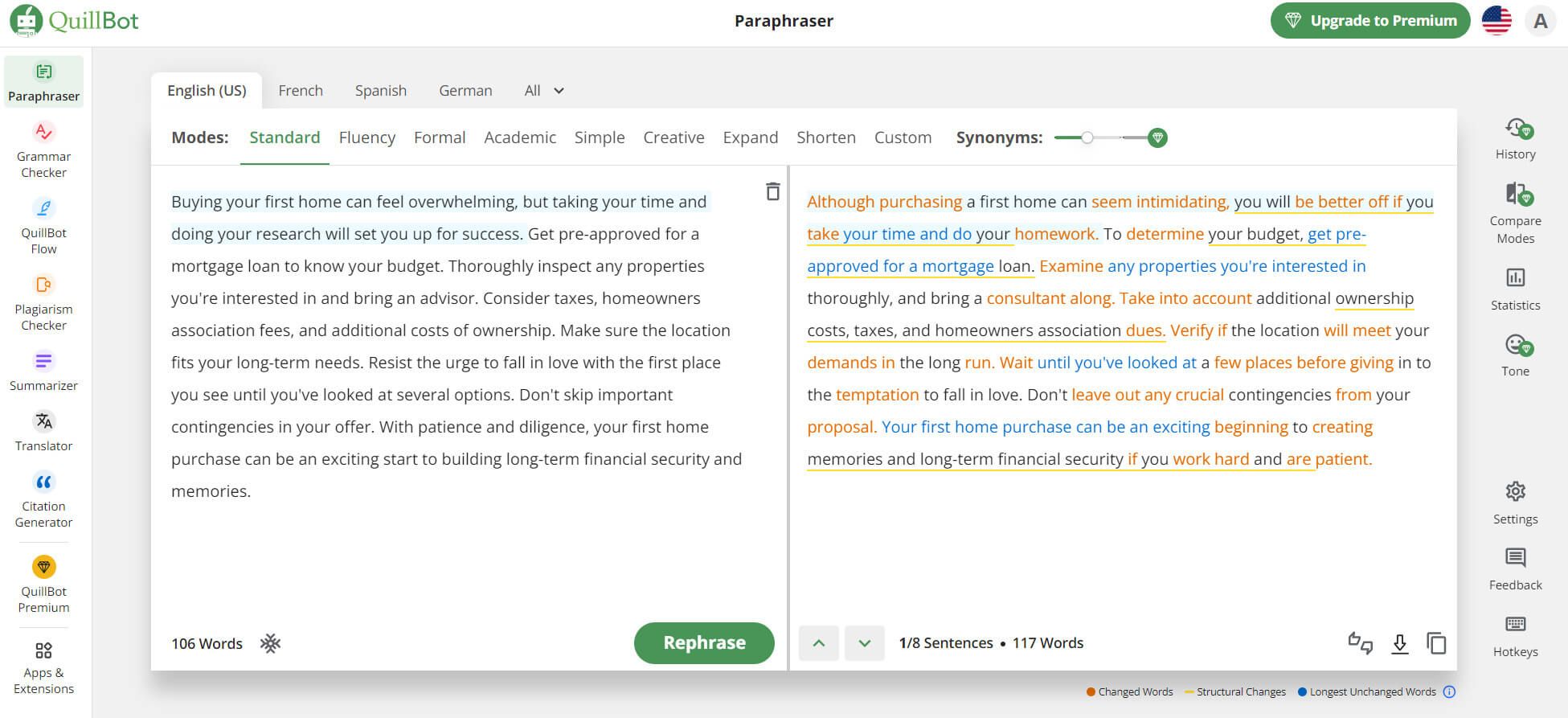Switch to the Fluency mode
This screenshot has width=1568, height=718.
[366, 137]
